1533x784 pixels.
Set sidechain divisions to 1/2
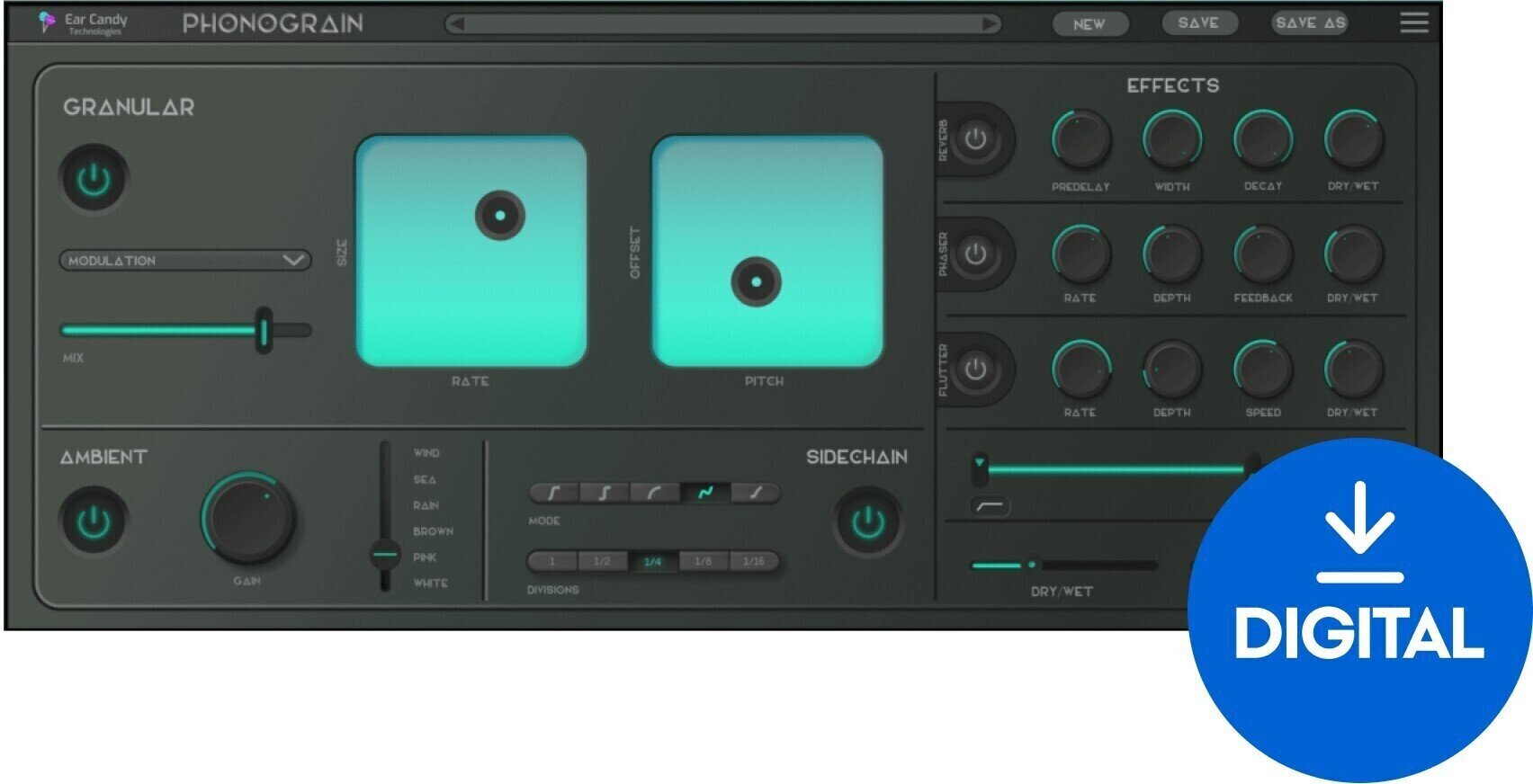602,562
